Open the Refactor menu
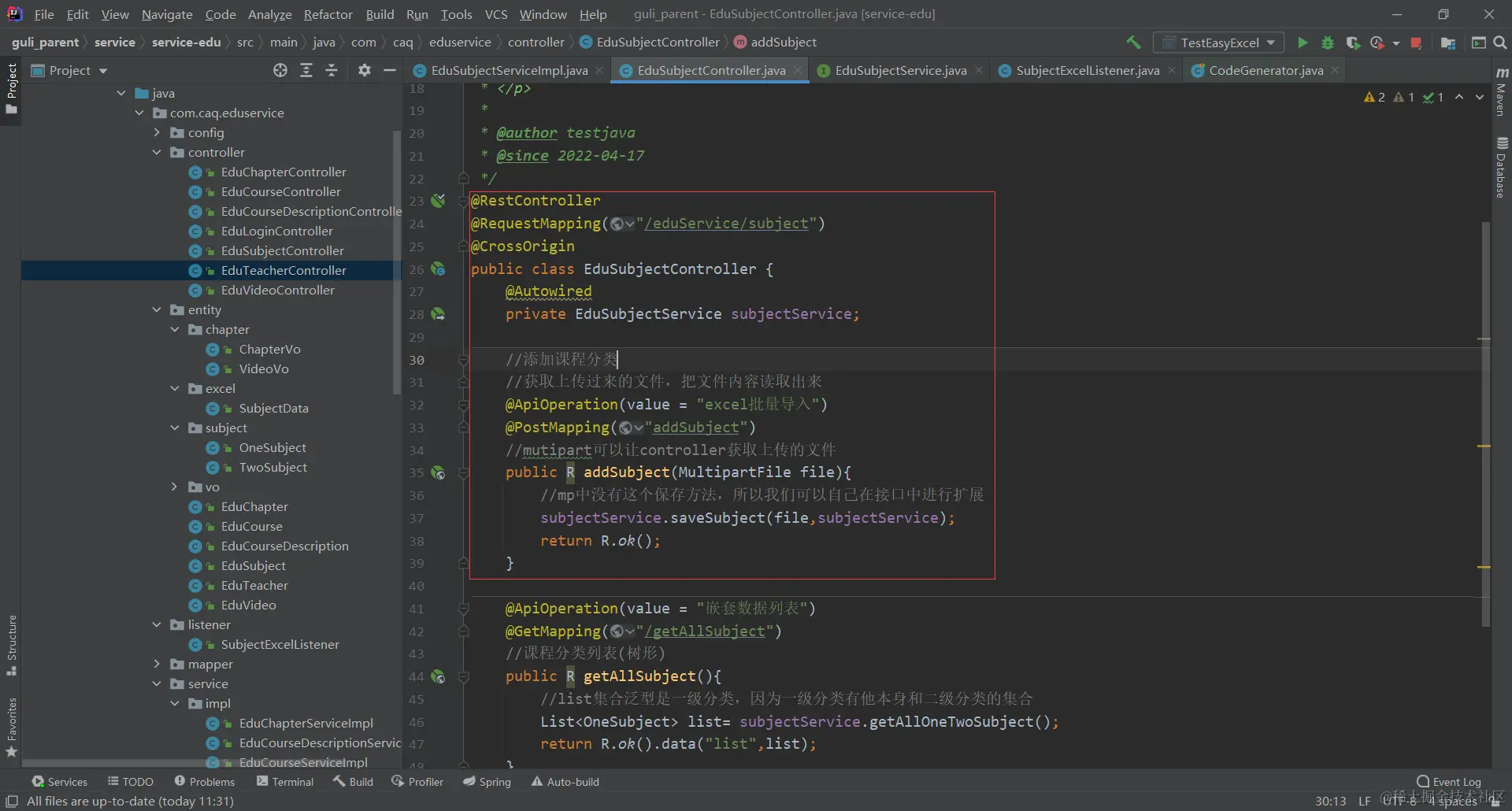1512x811 pixels. [x=328, y=14]
